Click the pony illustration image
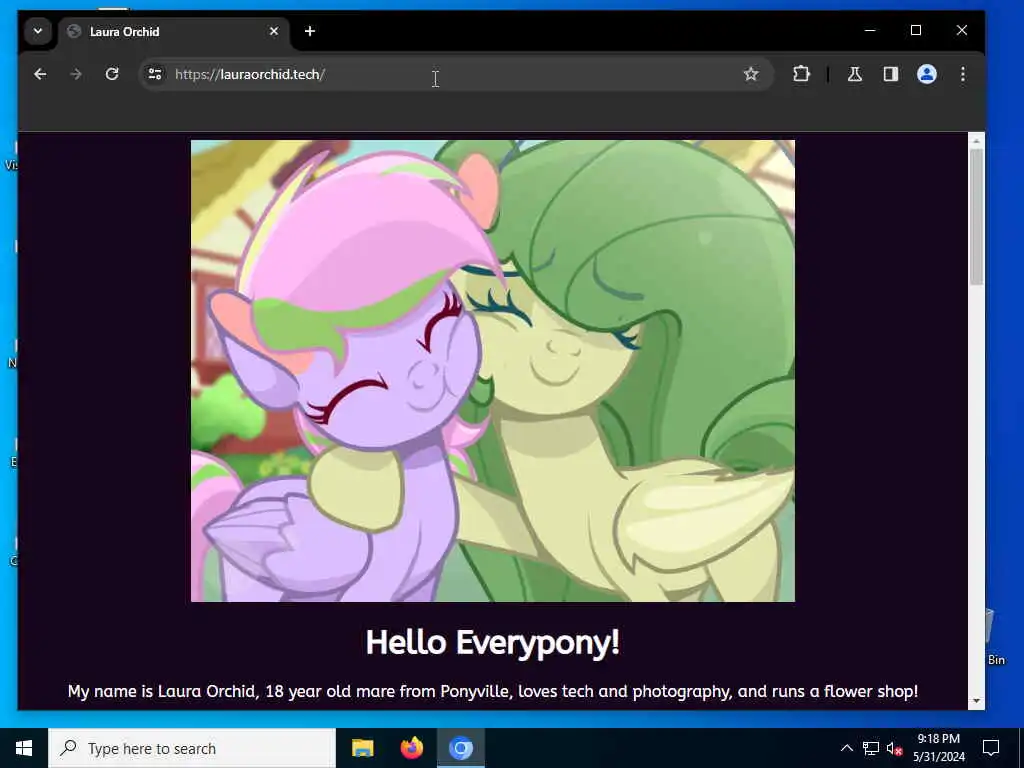 493,371
